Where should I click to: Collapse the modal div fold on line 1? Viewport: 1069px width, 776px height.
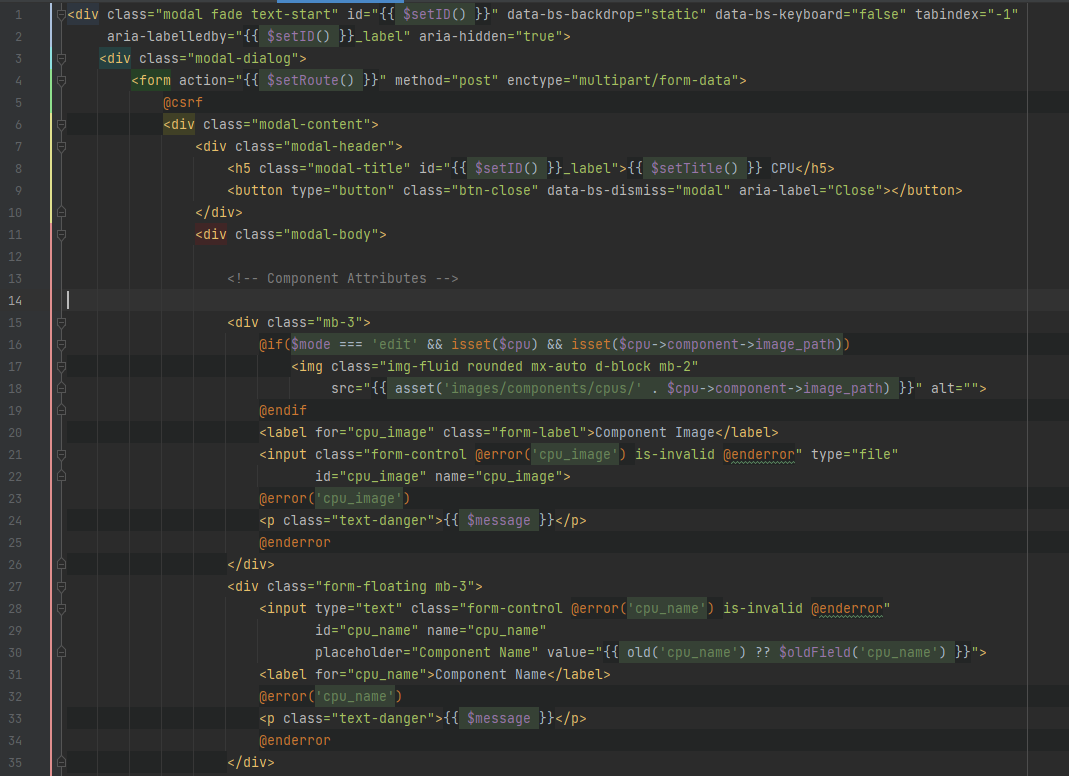tap(61, 14)
